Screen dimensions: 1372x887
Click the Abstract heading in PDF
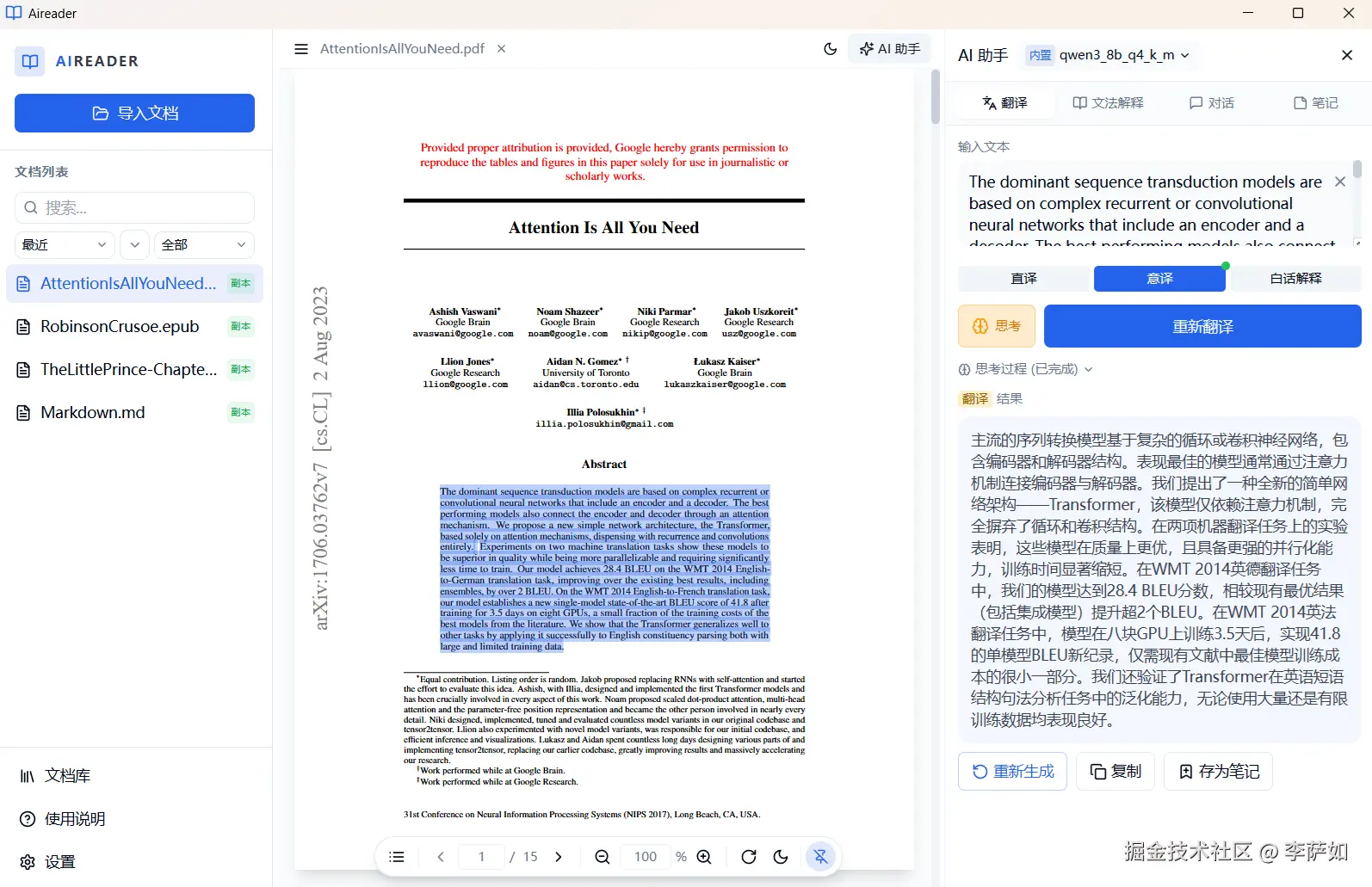click(x=604, y=464)
